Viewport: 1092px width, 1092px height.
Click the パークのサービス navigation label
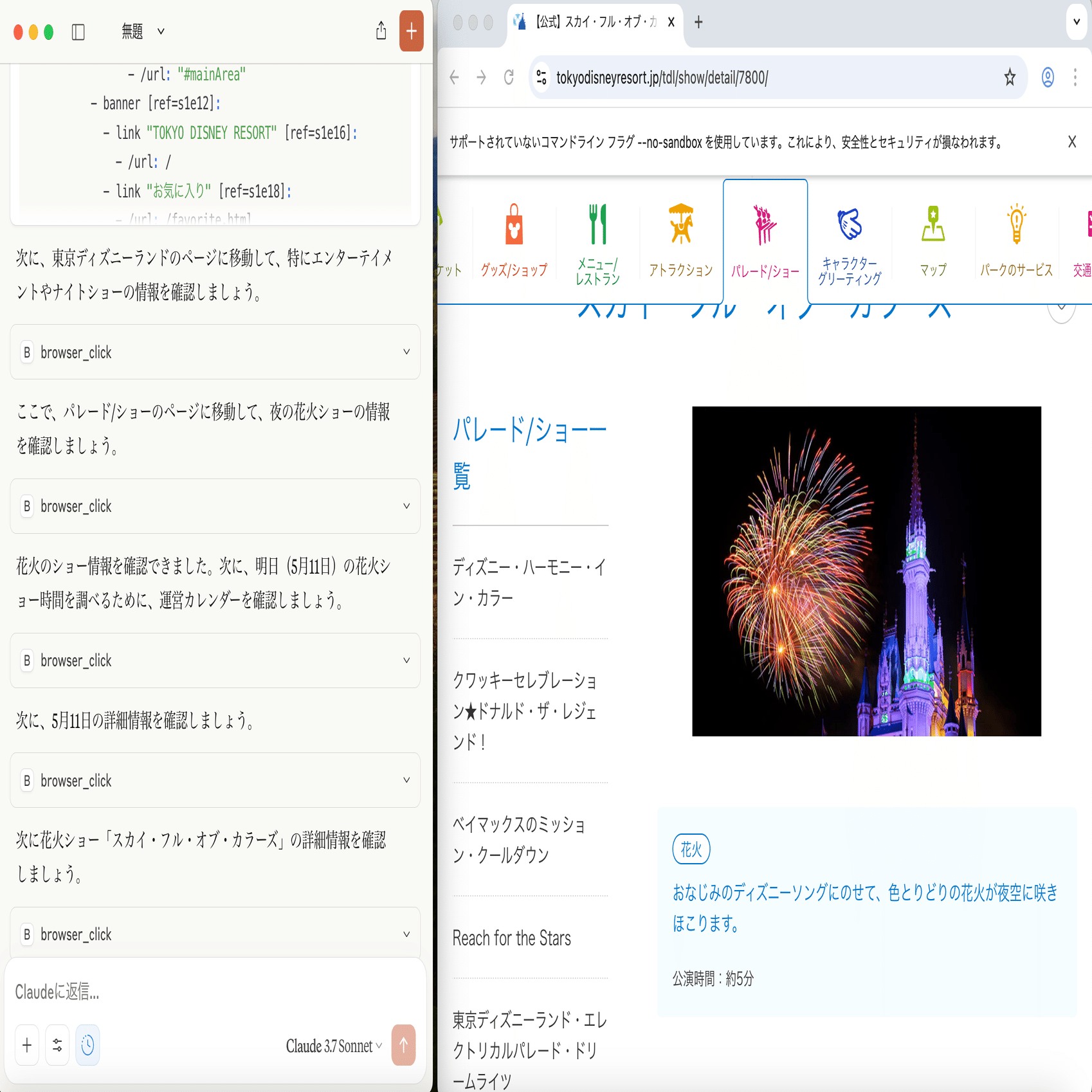point(1017,270)
